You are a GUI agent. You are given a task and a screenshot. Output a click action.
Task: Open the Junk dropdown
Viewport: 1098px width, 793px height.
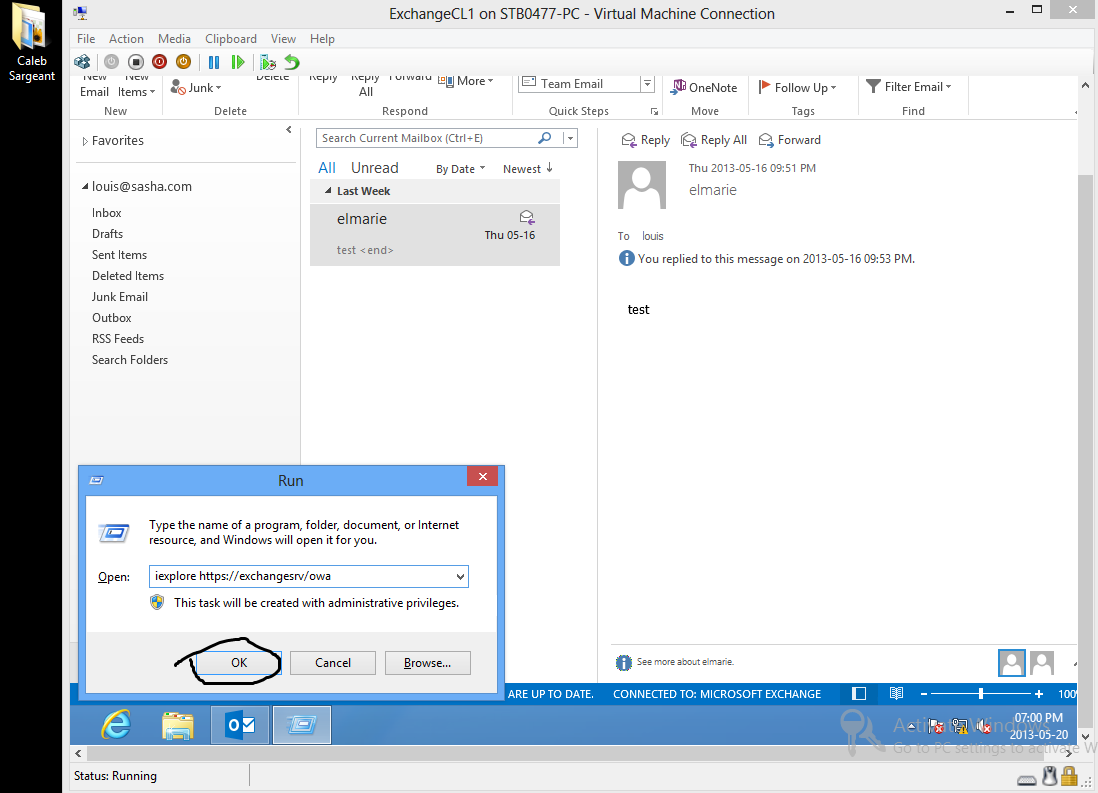218,88
